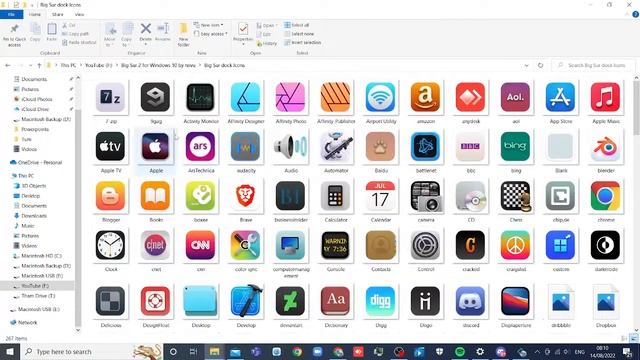This screenshot has width=640, height=360.
Task: Open the Mail app on taskbar
Action: [235, 351]
